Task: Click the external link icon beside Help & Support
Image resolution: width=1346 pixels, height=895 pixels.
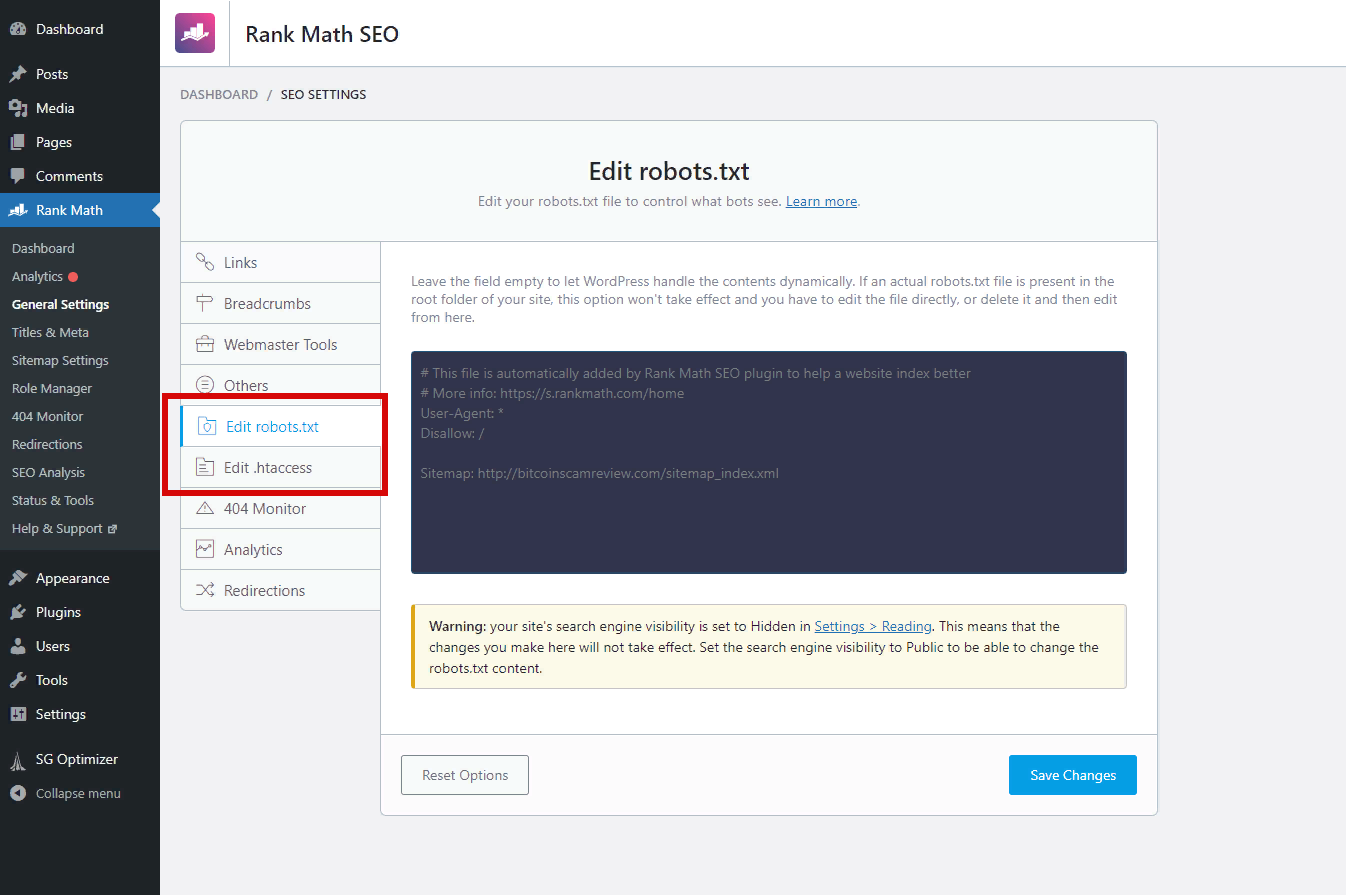Action: [112, 529]
